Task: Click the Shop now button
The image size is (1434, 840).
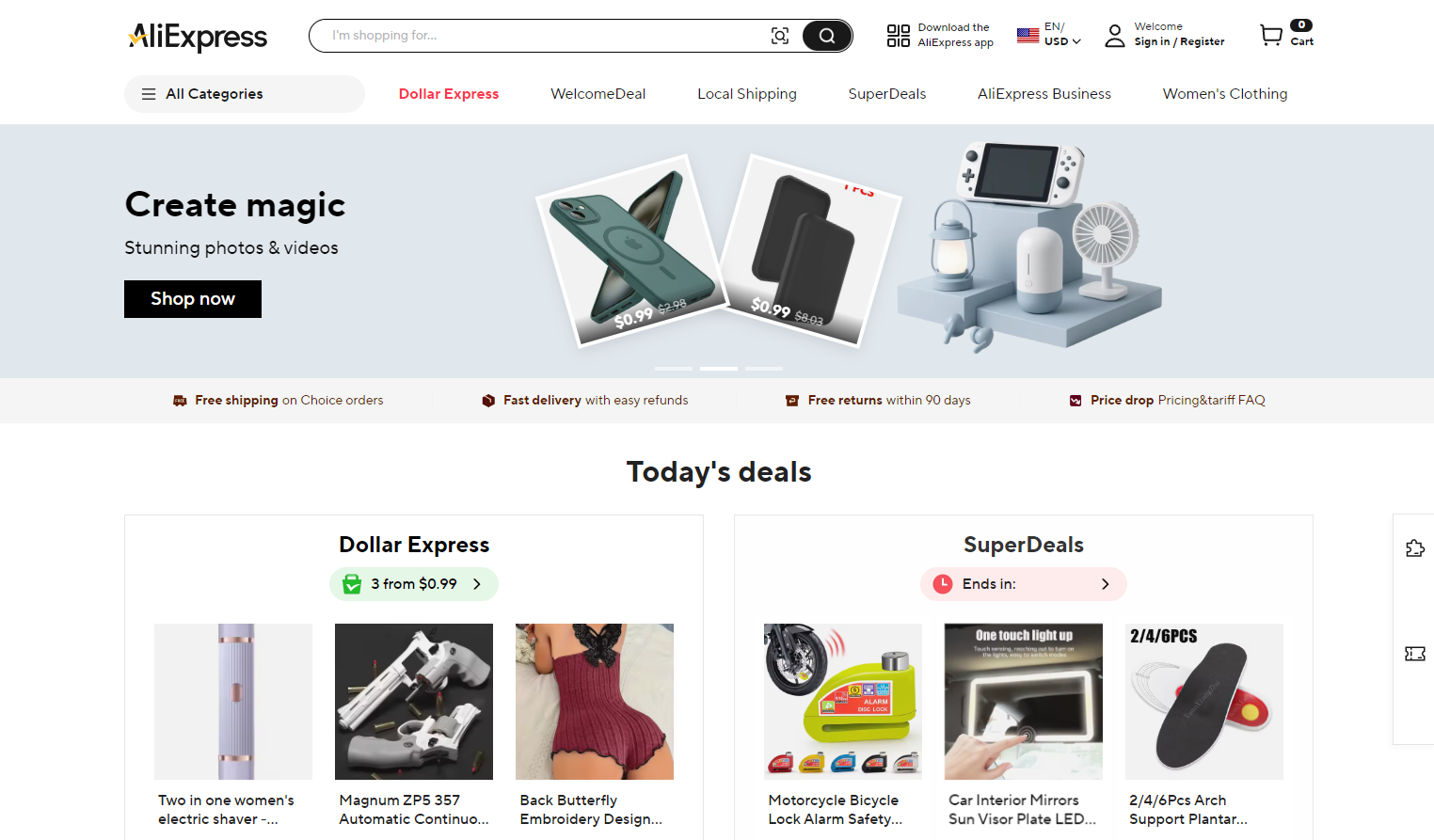Action: 193,299
